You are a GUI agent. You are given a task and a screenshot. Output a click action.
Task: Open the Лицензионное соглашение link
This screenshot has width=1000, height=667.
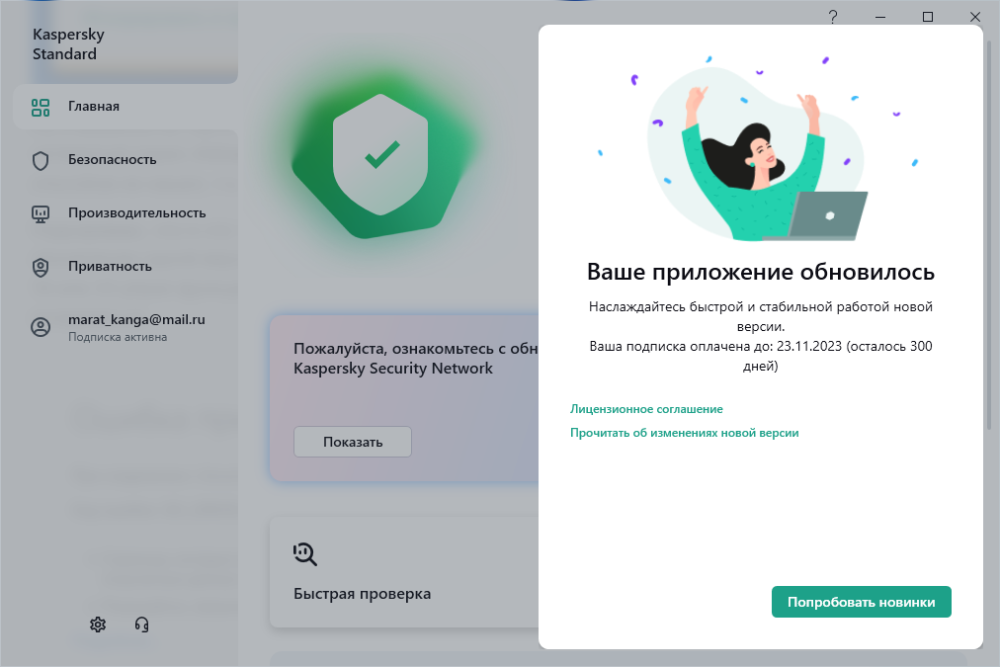[646, 409]
